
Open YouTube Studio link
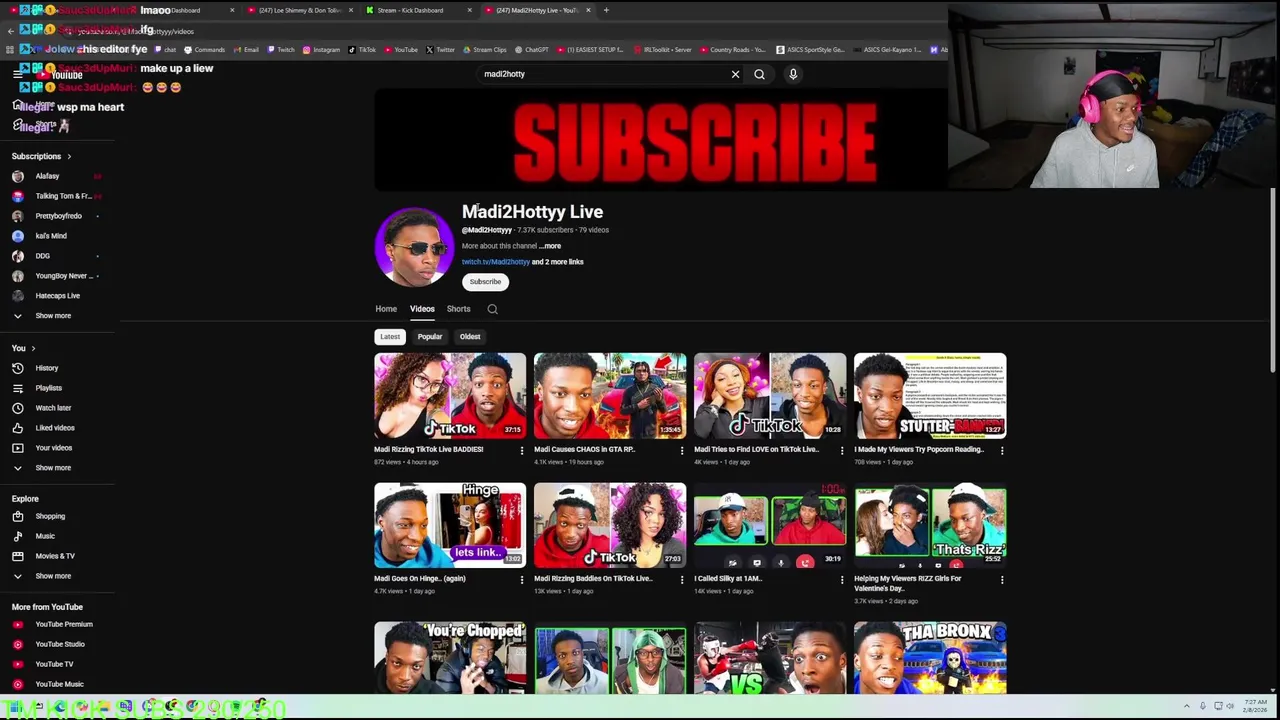tap(58, 644)
